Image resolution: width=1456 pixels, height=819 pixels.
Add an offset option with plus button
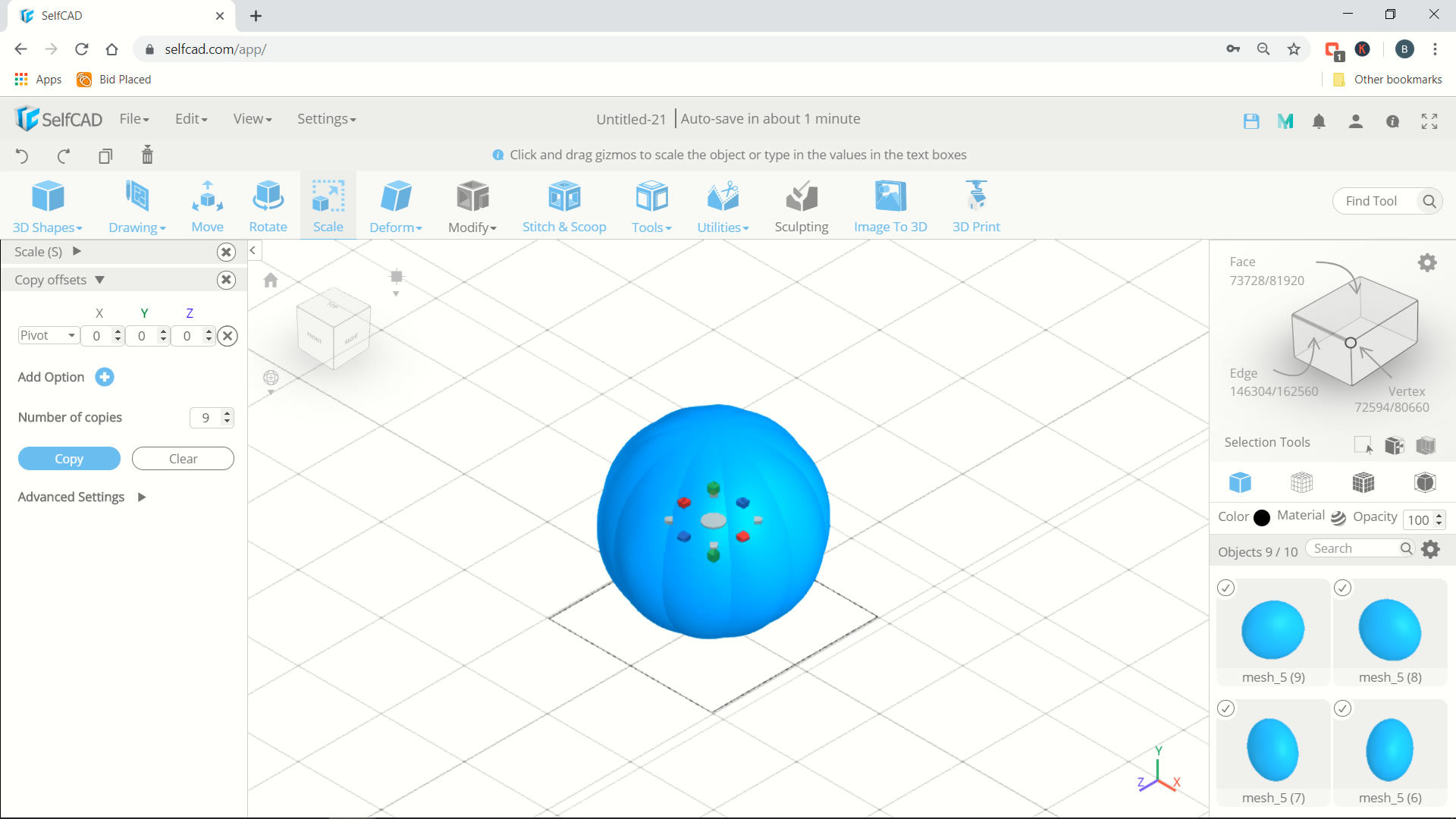[105, 377]
